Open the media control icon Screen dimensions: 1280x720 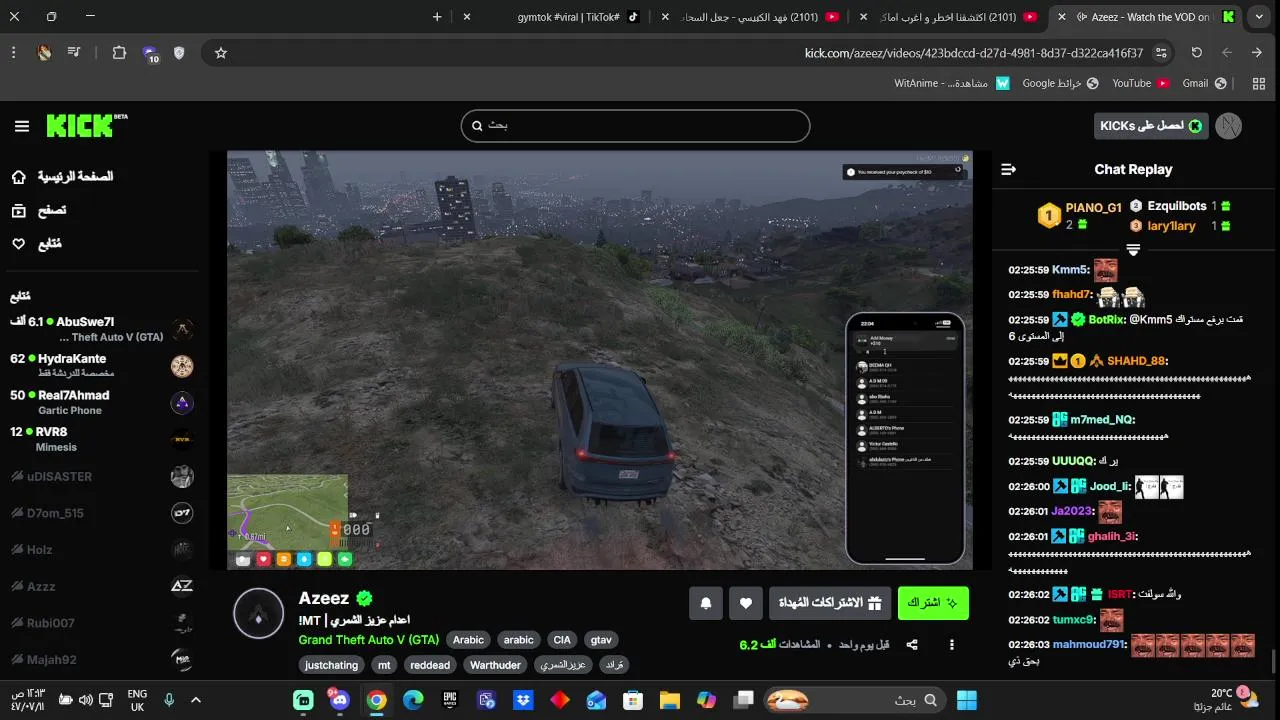pyautogui.click(x=74, y=53)
